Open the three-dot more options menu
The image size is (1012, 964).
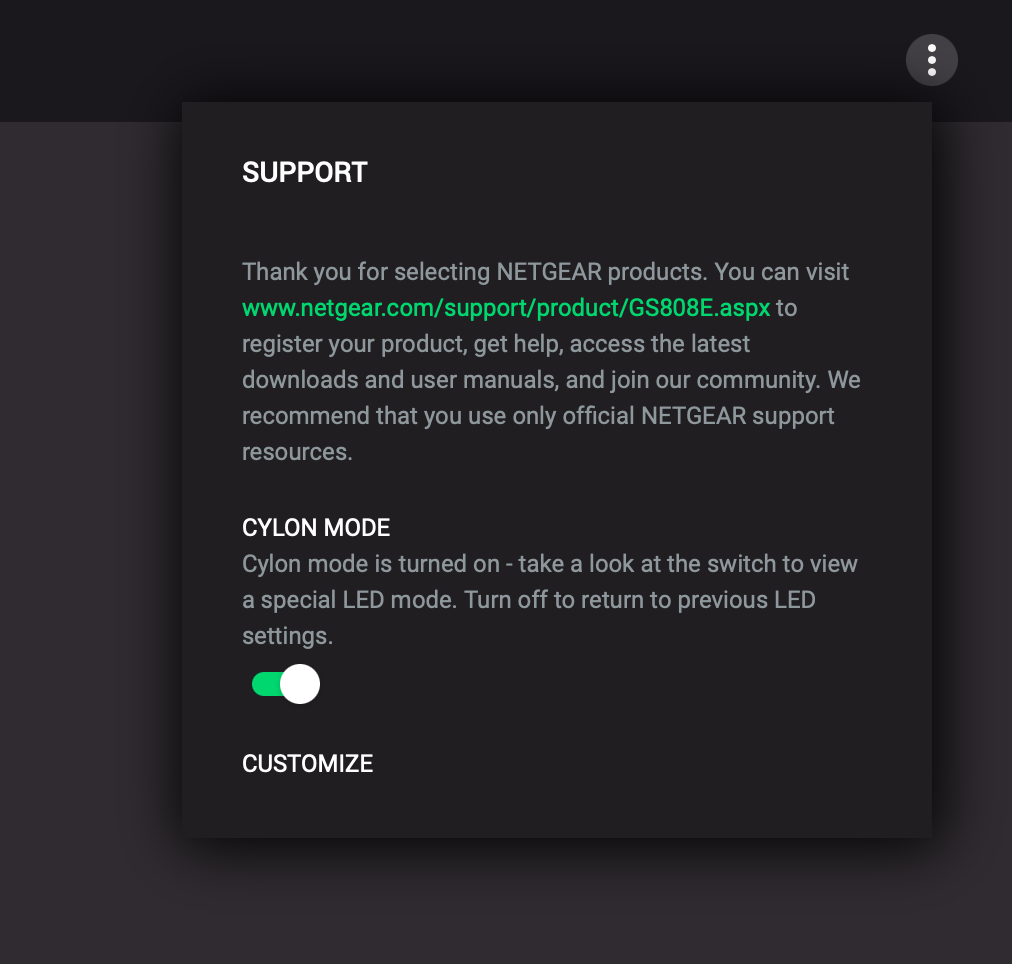click(x=931, y=60)
